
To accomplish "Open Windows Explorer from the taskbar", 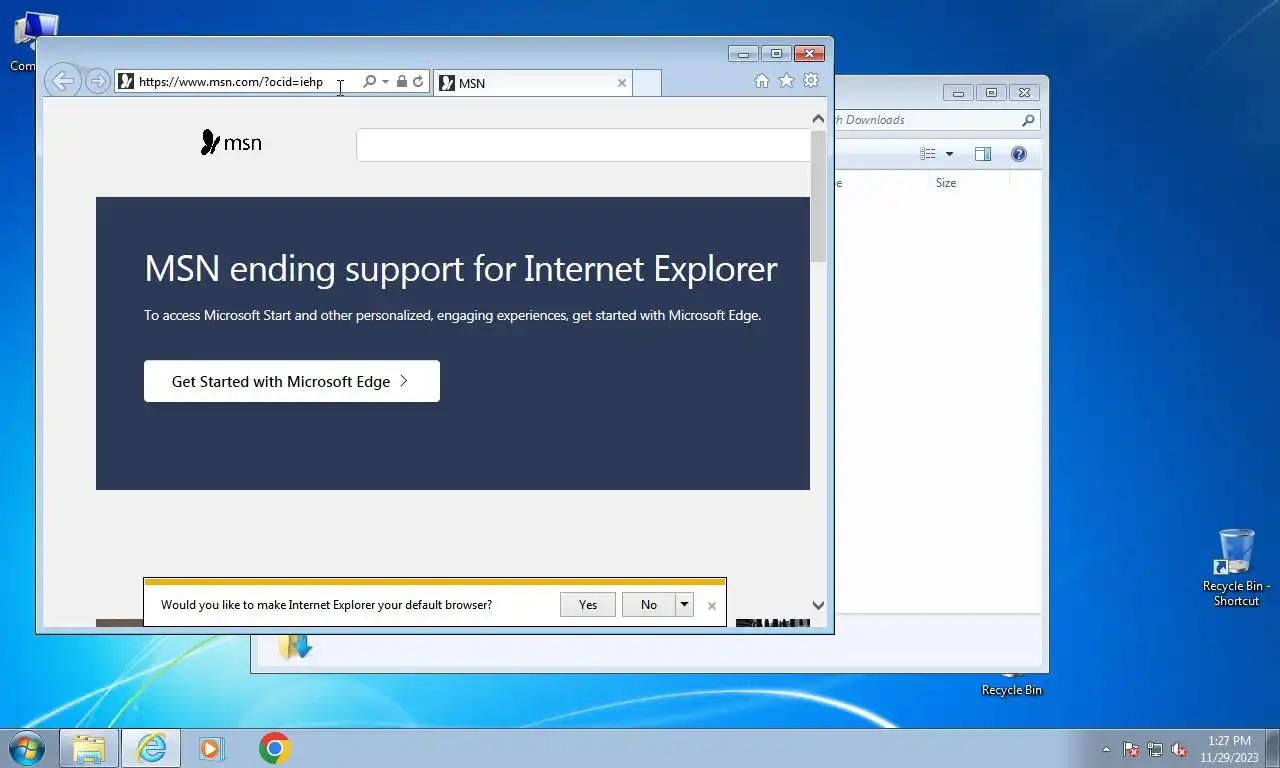I will pyautogui.click(x=89, y=748).
